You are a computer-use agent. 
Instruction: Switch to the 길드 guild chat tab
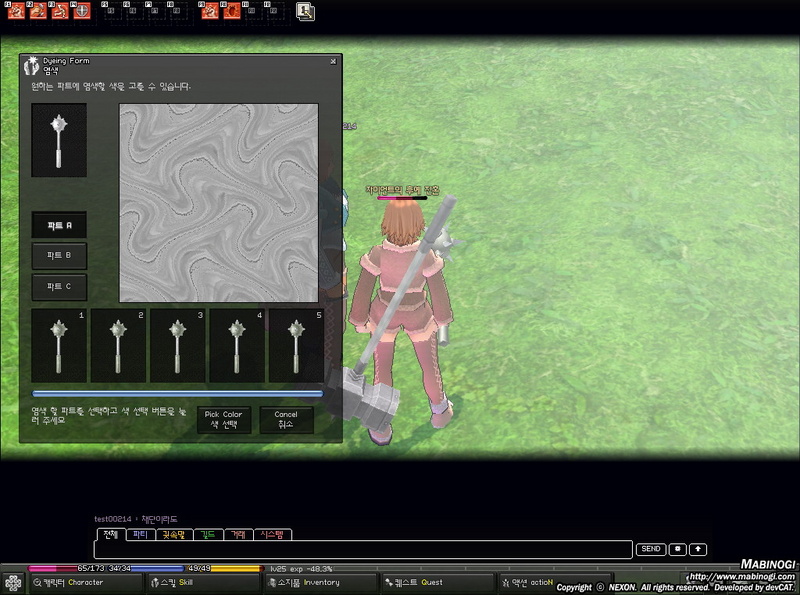208,534
